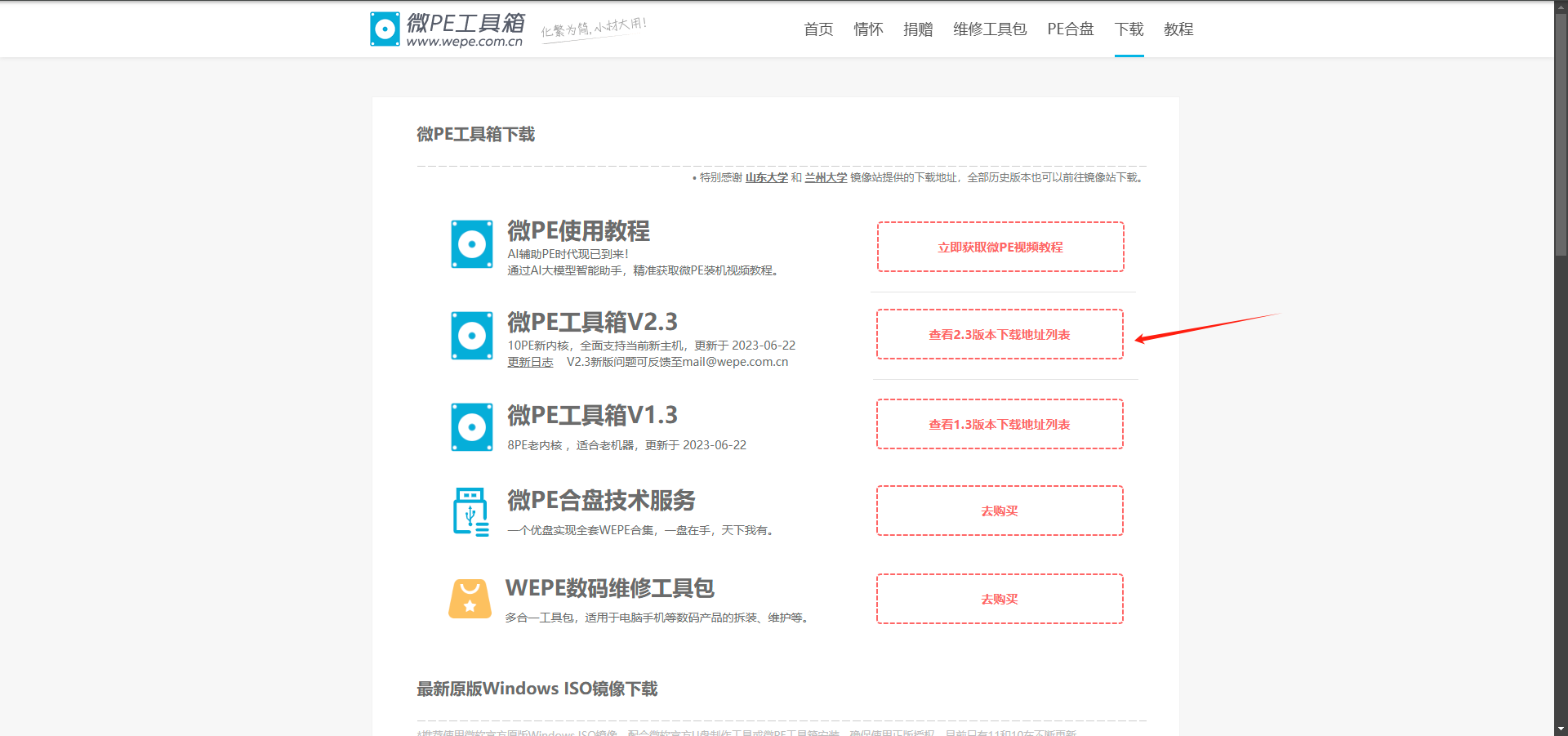This screenshot has width=1568, height=736.
Task: Click the WePE logo icon in header
Action: (385, 29)
